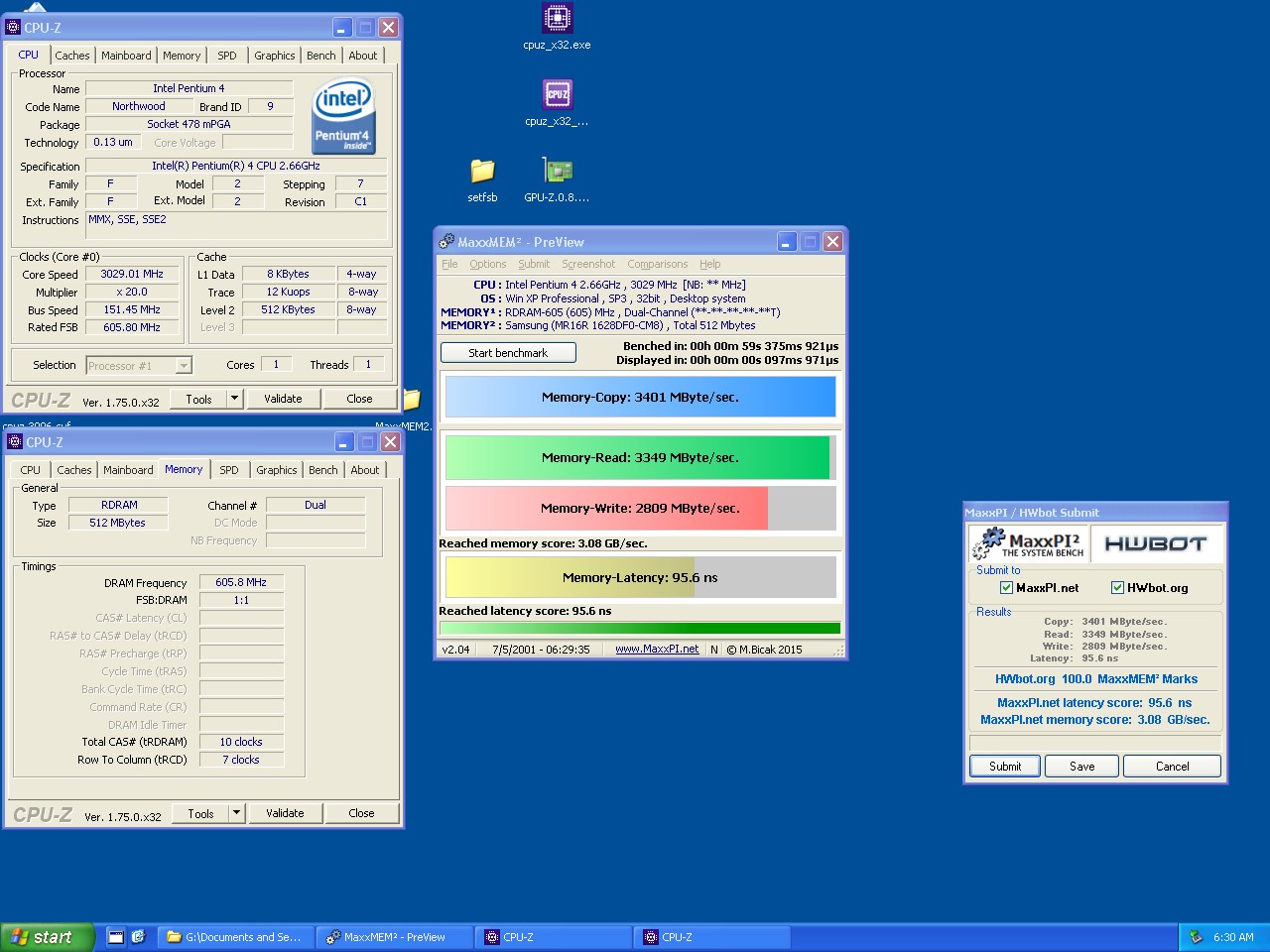This screenshot has width=1270, height=952.
Task: Toggle the HWbot.org submit checkbox
Action: pyautogui.click(x=1117, y=587)
